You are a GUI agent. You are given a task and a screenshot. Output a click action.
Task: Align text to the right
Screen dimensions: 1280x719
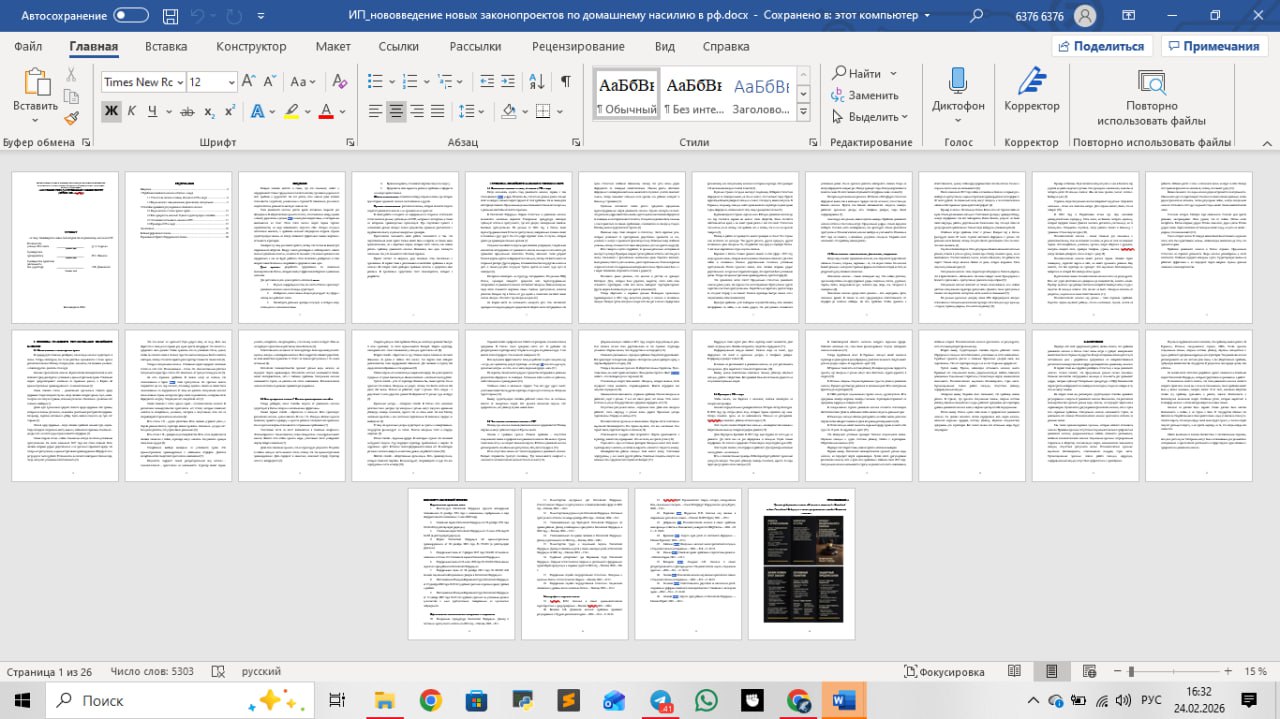[417, 111]
